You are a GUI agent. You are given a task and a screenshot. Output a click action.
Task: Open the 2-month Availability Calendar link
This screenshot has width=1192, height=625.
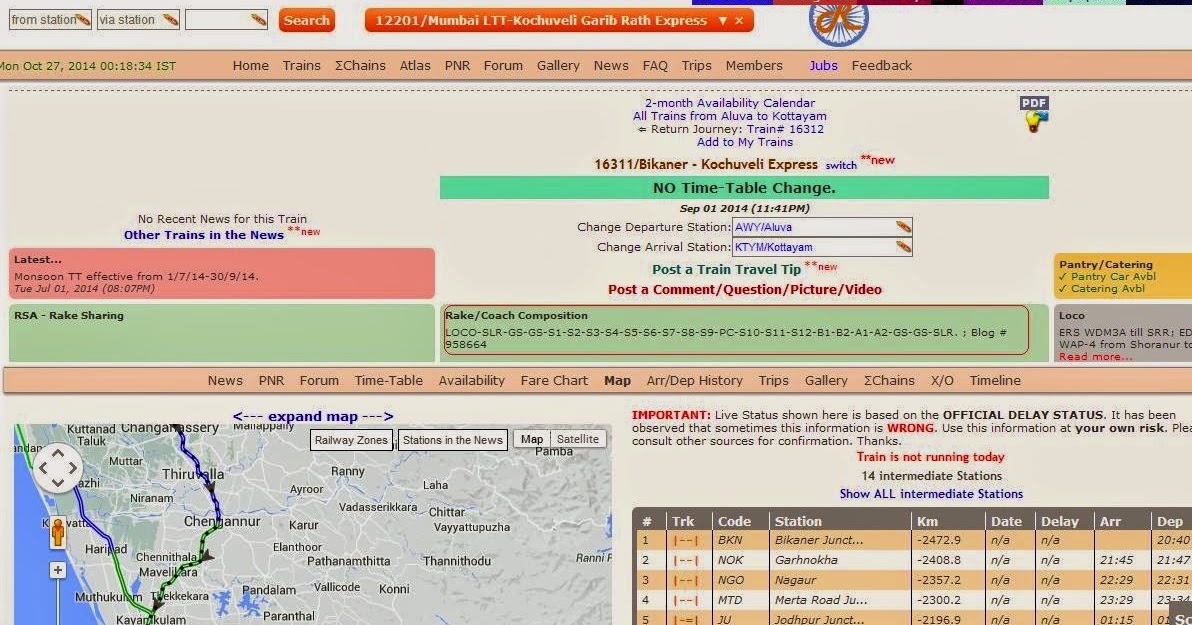(x=730, y=103)
